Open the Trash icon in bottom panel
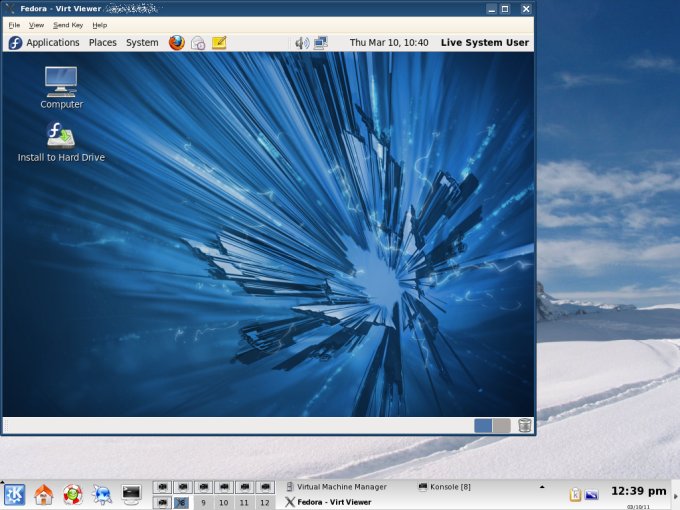Image resolution: width=680 pixels, height=510 pixels. 525,426
